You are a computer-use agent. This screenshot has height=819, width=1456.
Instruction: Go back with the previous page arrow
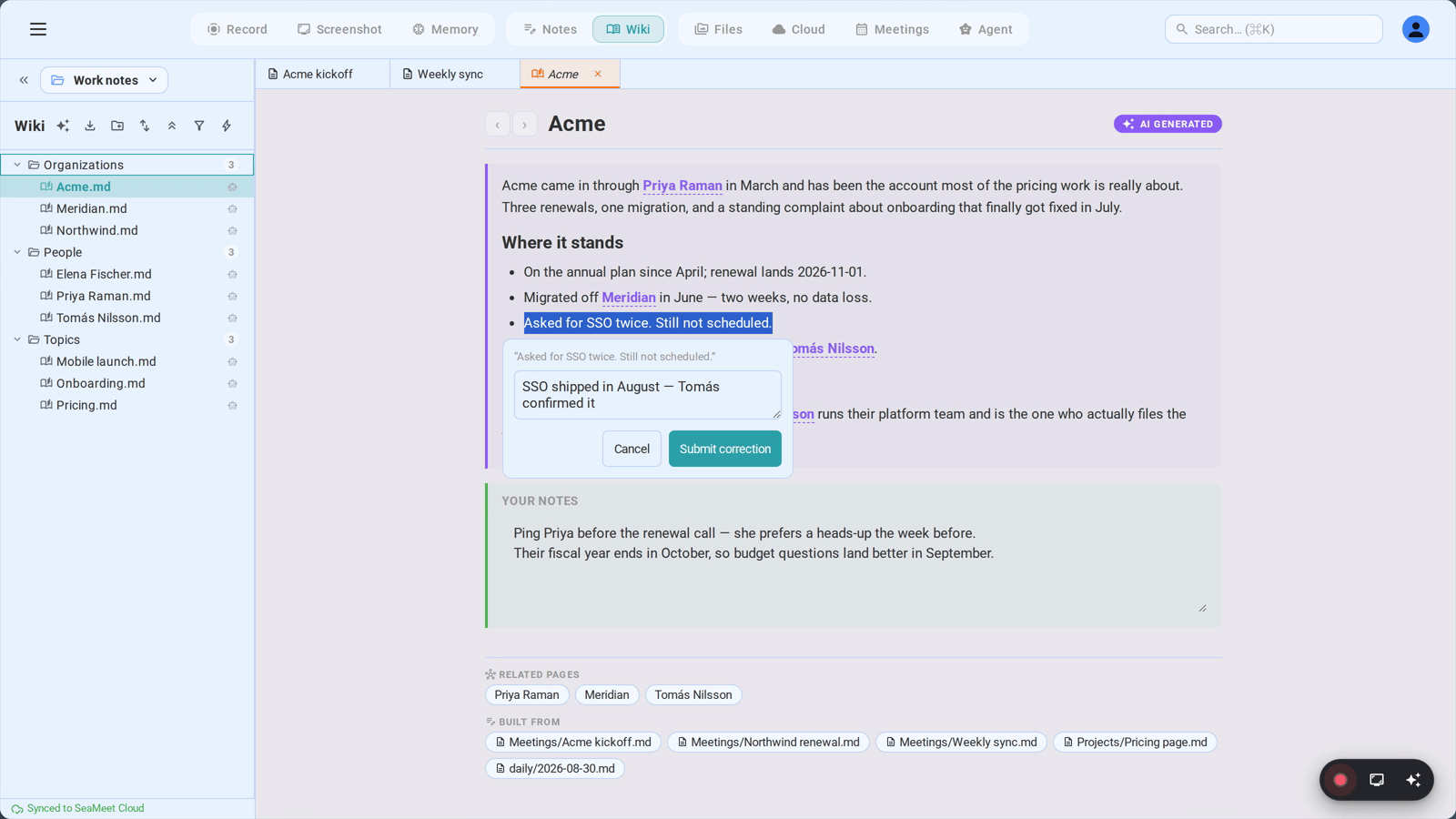(x=497, y=125)
